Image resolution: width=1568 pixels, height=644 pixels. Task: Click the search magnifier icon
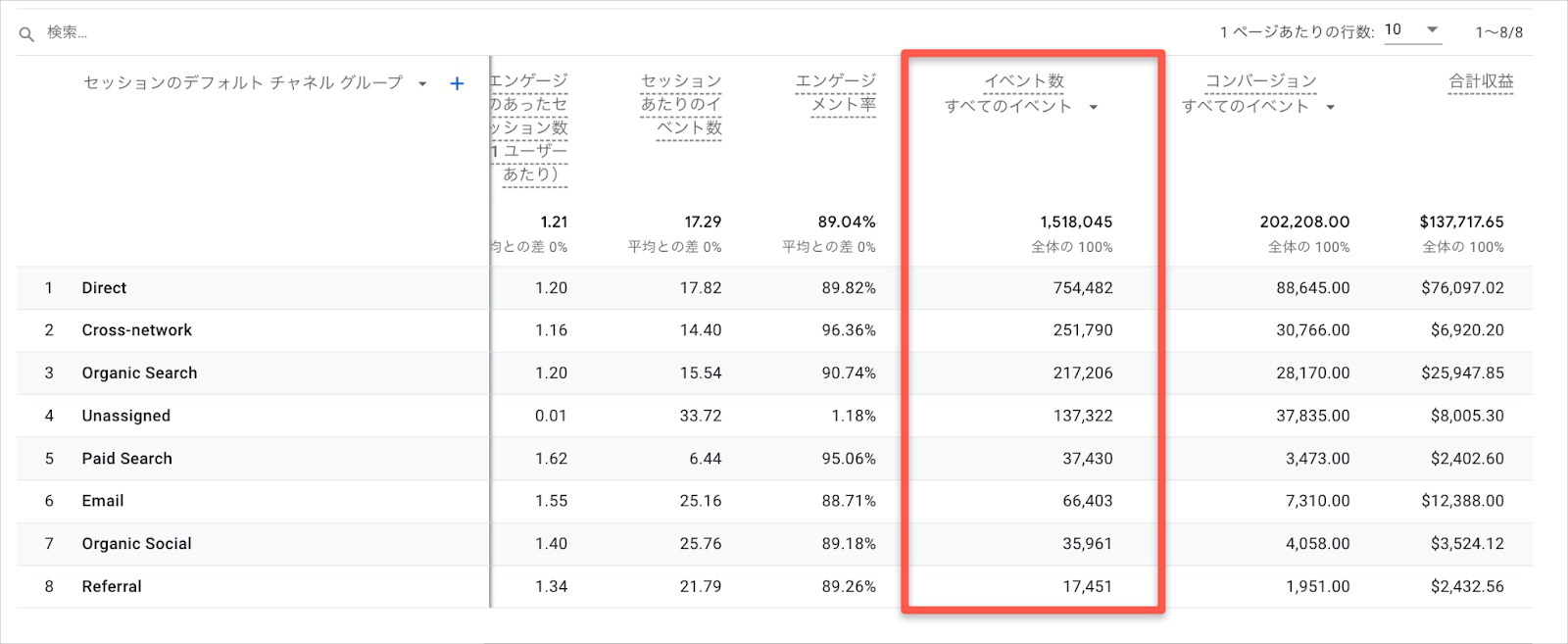pyautogui.click(x=26, y=33)
